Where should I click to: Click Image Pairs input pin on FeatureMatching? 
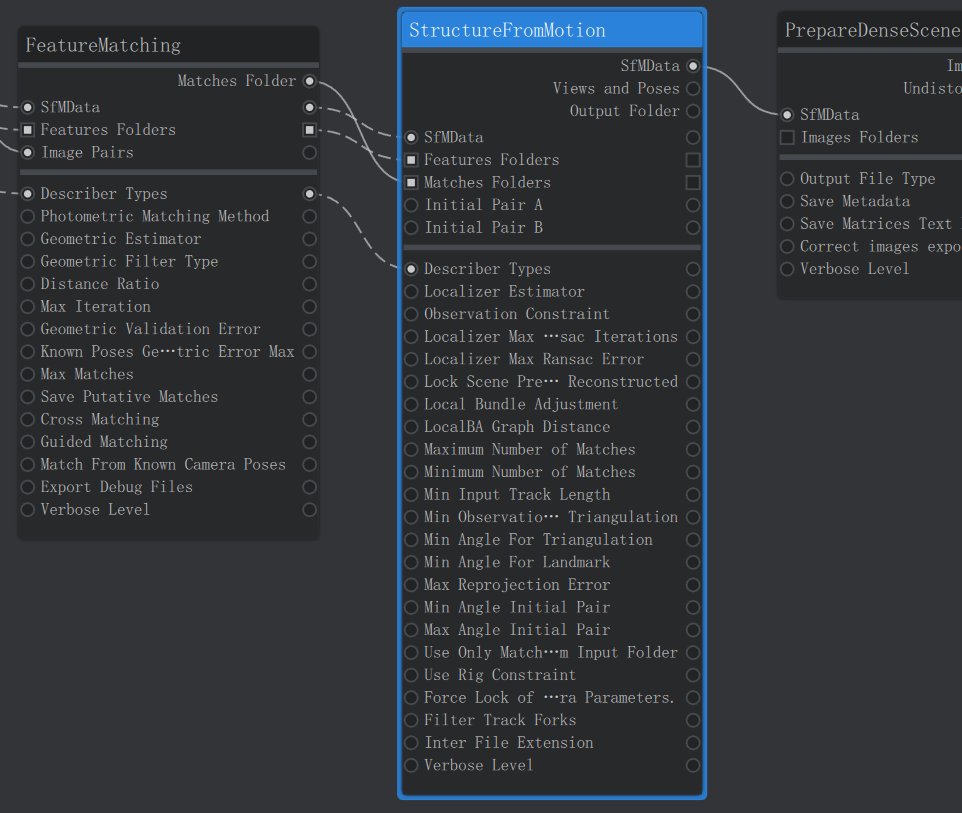28,152
